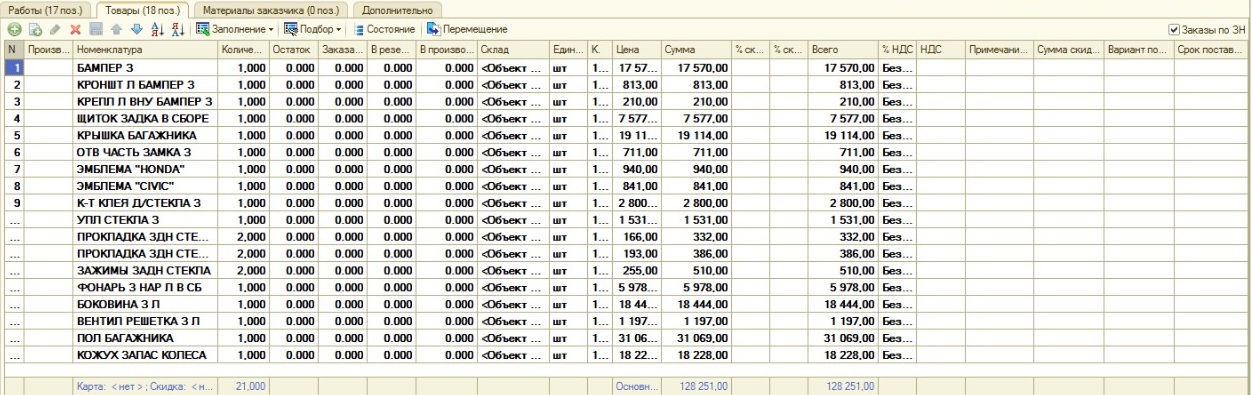Open the Заполнение dropdown
The width and height of the screenshot is (1252, 395).
[x=235, y=30]
